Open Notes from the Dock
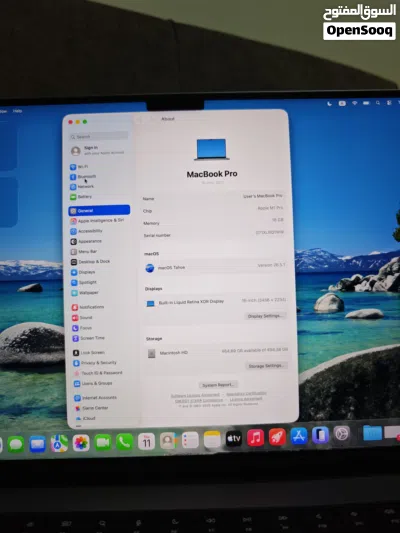The image size is (400, 533). click(212, 440)
